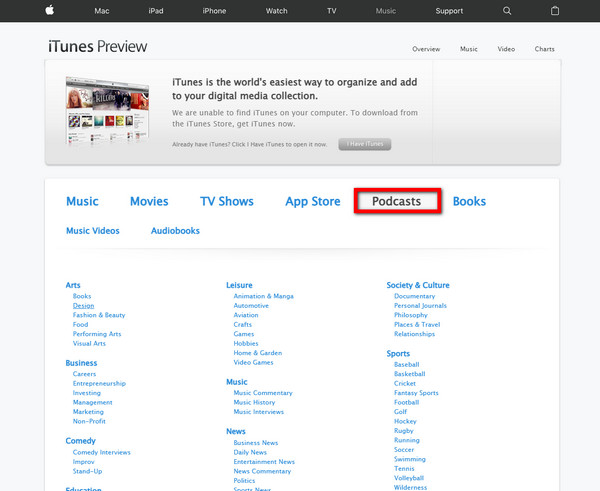The image size is (600, 491).
Task: Click the I Have iTunes button
Action: coord(365,144)
